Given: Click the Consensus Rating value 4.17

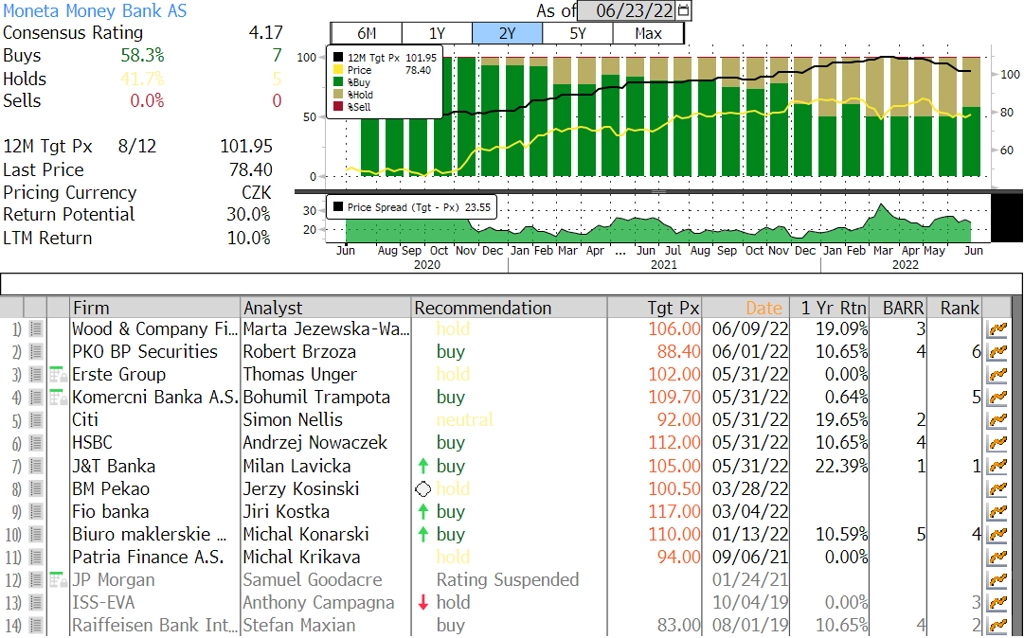Looking at the screenshot, I should [266, 33].
